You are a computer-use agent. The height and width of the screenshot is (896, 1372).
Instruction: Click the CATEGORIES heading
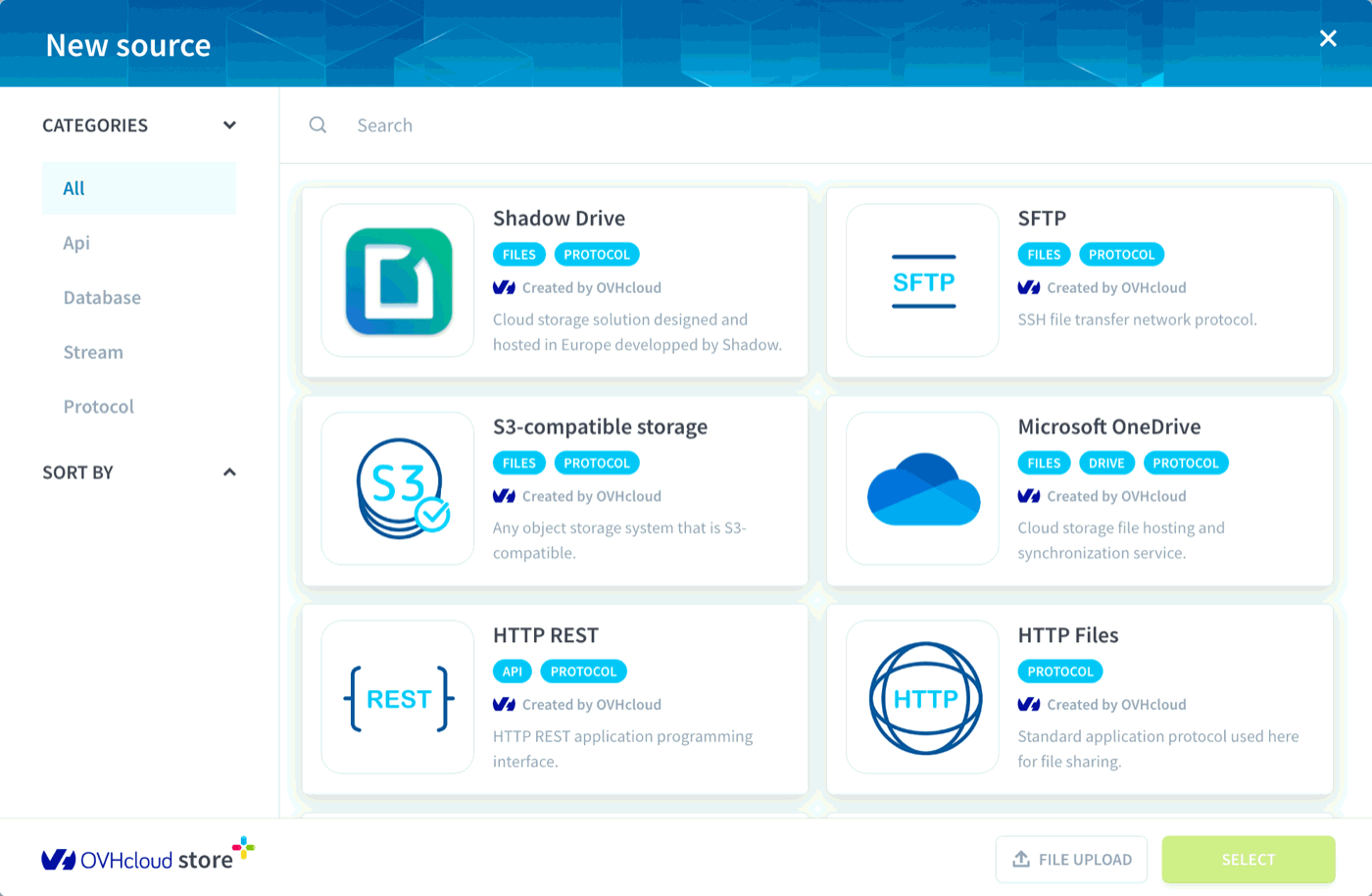coord(95,125)
